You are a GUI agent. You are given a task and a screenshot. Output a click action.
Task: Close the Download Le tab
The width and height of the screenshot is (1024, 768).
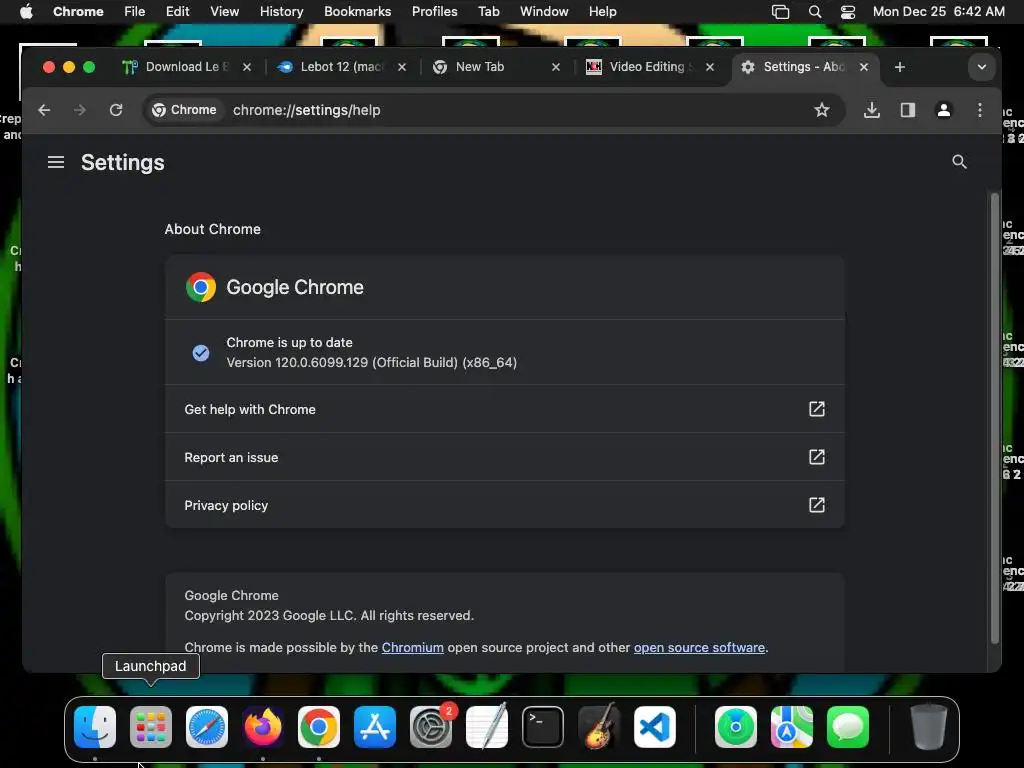tap(247, 67)
